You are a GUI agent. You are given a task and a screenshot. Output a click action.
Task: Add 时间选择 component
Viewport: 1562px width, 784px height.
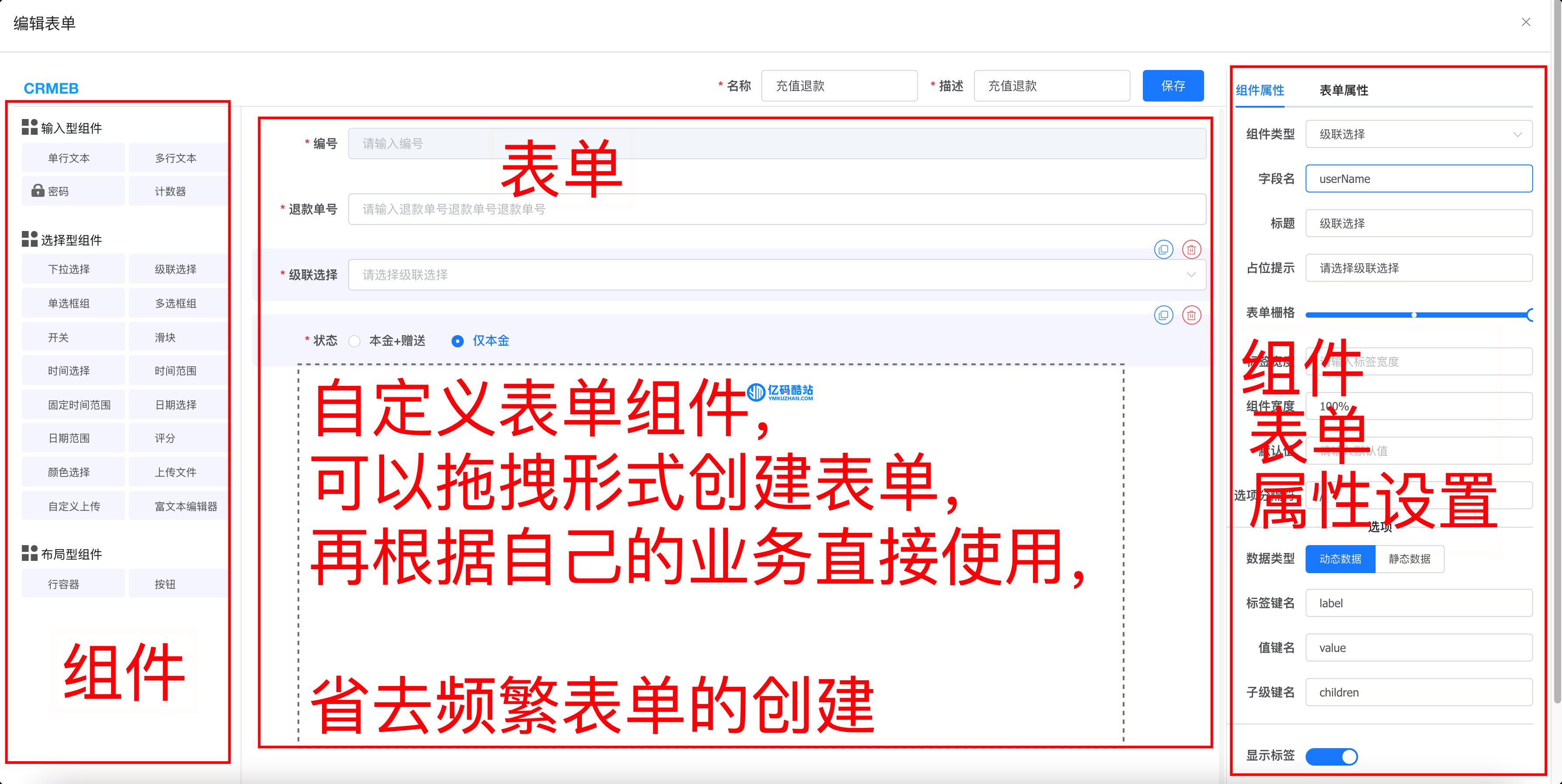tap(74, 371)
